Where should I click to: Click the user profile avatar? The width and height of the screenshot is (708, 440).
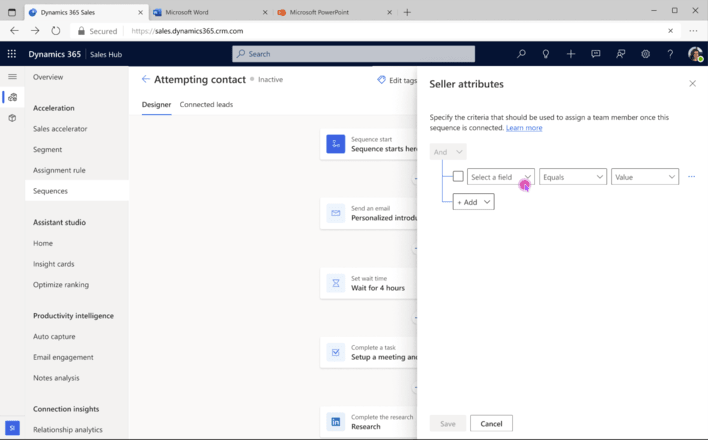[x=695, y=54]
